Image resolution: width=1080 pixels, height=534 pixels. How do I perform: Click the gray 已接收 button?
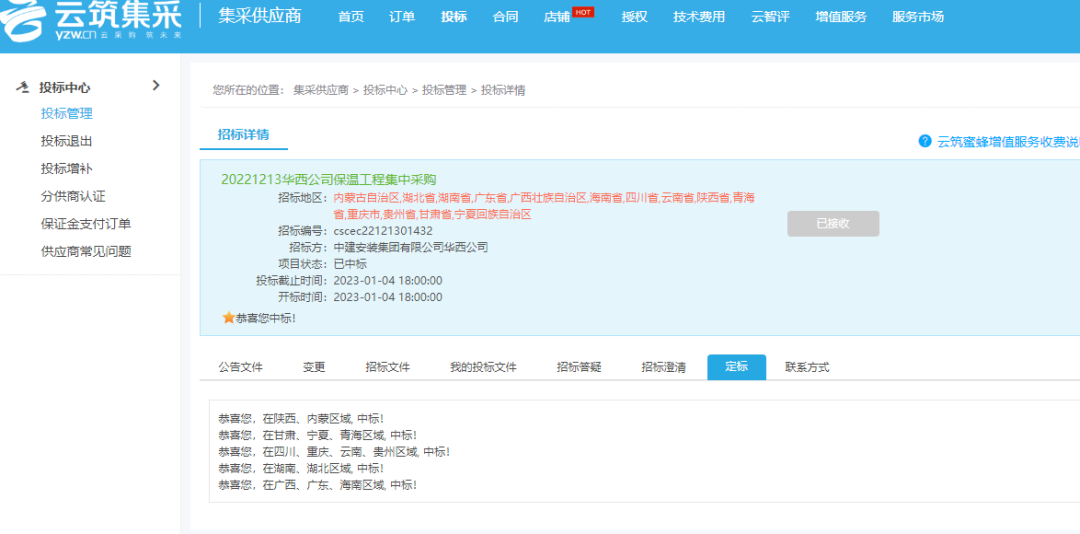pyautogui.click(x=833, y=224)
